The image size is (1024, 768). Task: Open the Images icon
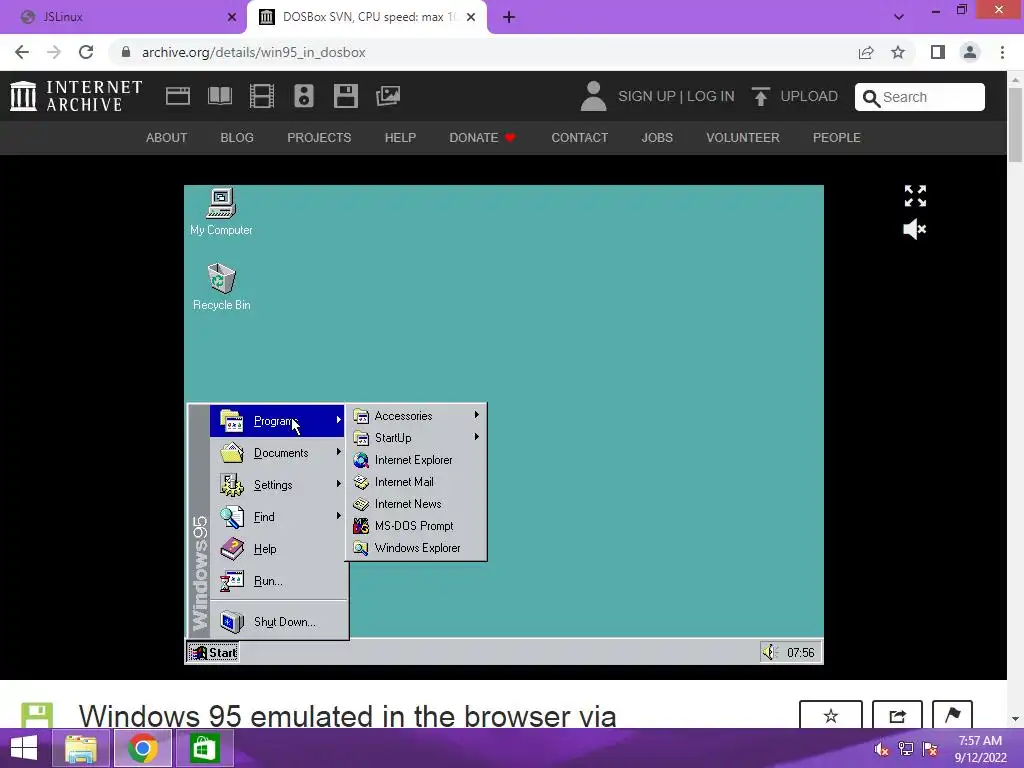point(388,96)
